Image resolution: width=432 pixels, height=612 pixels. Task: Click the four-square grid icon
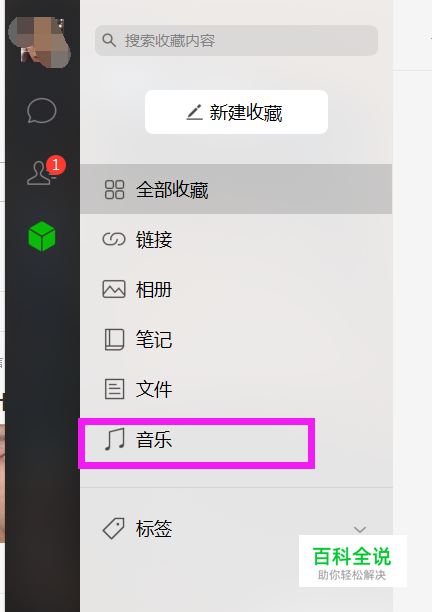coord(114,190)
